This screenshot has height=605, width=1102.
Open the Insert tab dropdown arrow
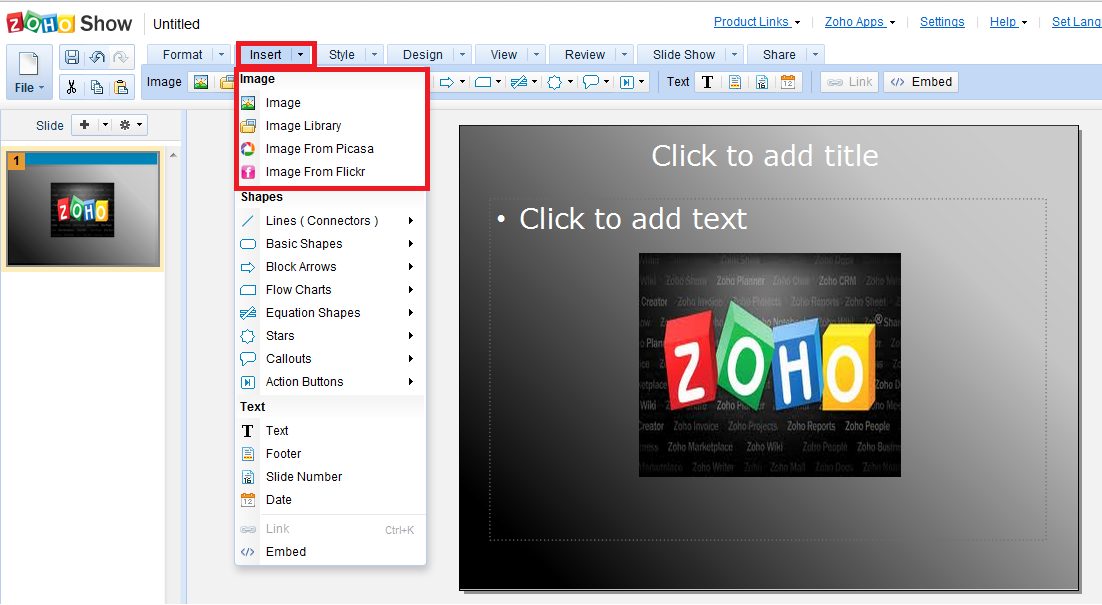point(301,55)
